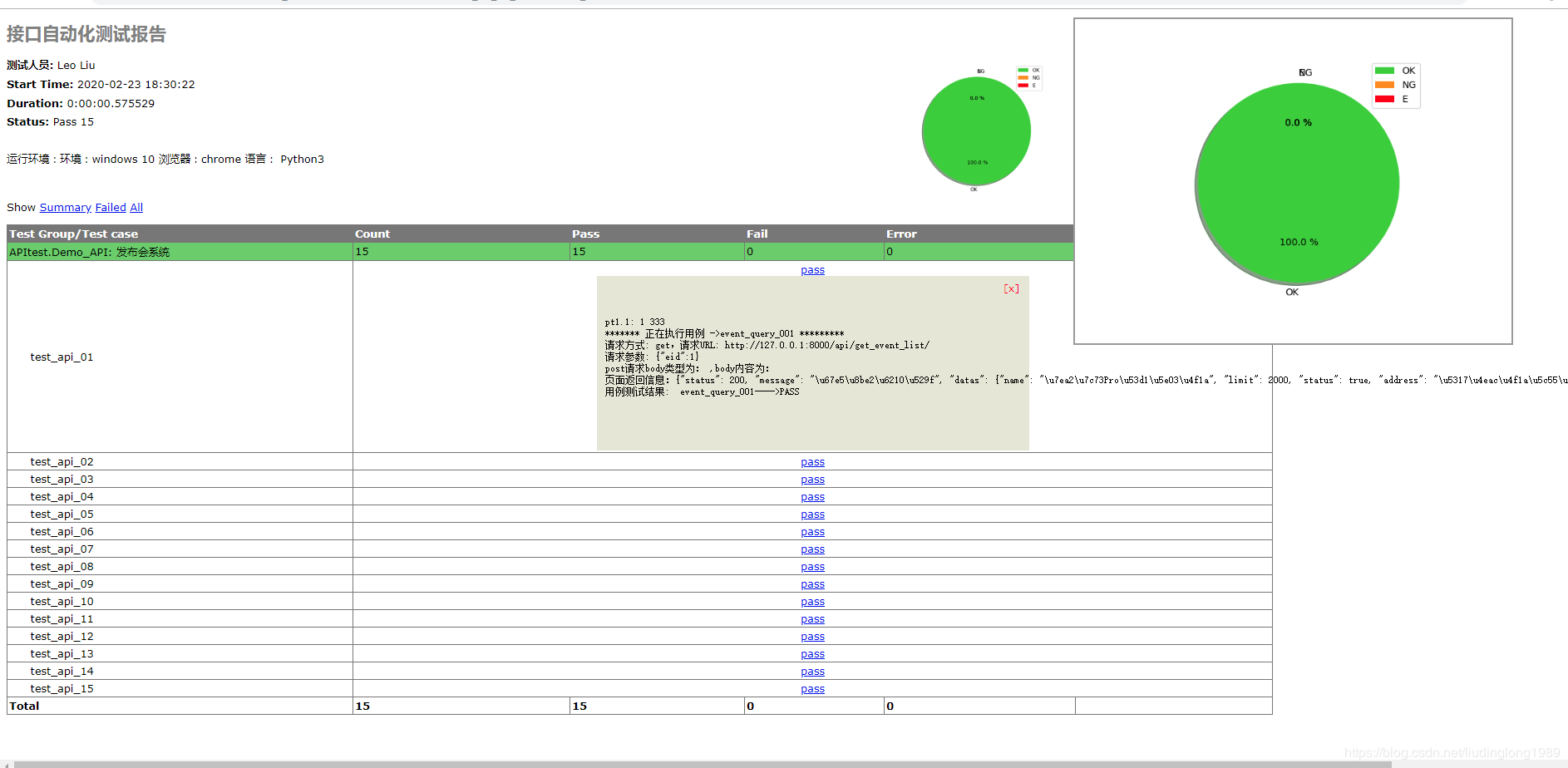Open pass link for test_api_14

point(812,672)
